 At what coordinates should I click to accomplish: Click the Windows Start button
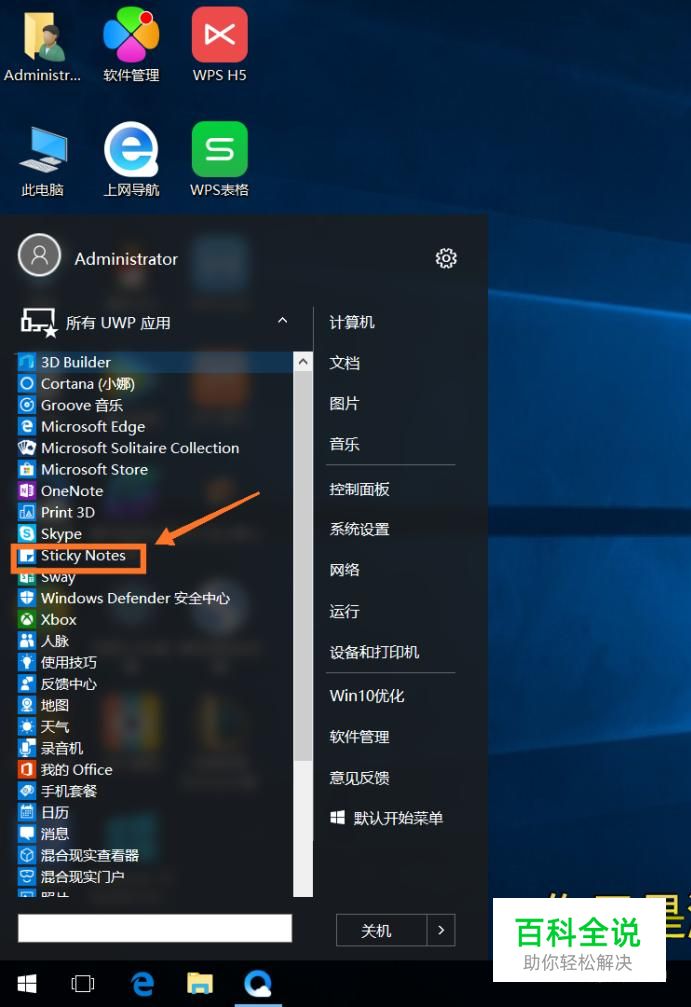click(x=26, y=983)
